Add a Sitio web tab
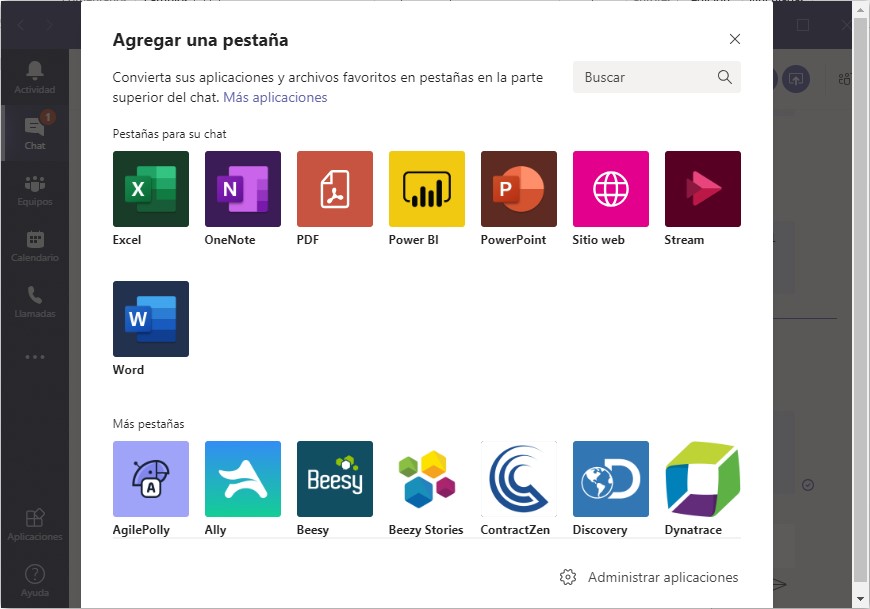The width and height of the screenshot is (870, 609). [610, 188]
